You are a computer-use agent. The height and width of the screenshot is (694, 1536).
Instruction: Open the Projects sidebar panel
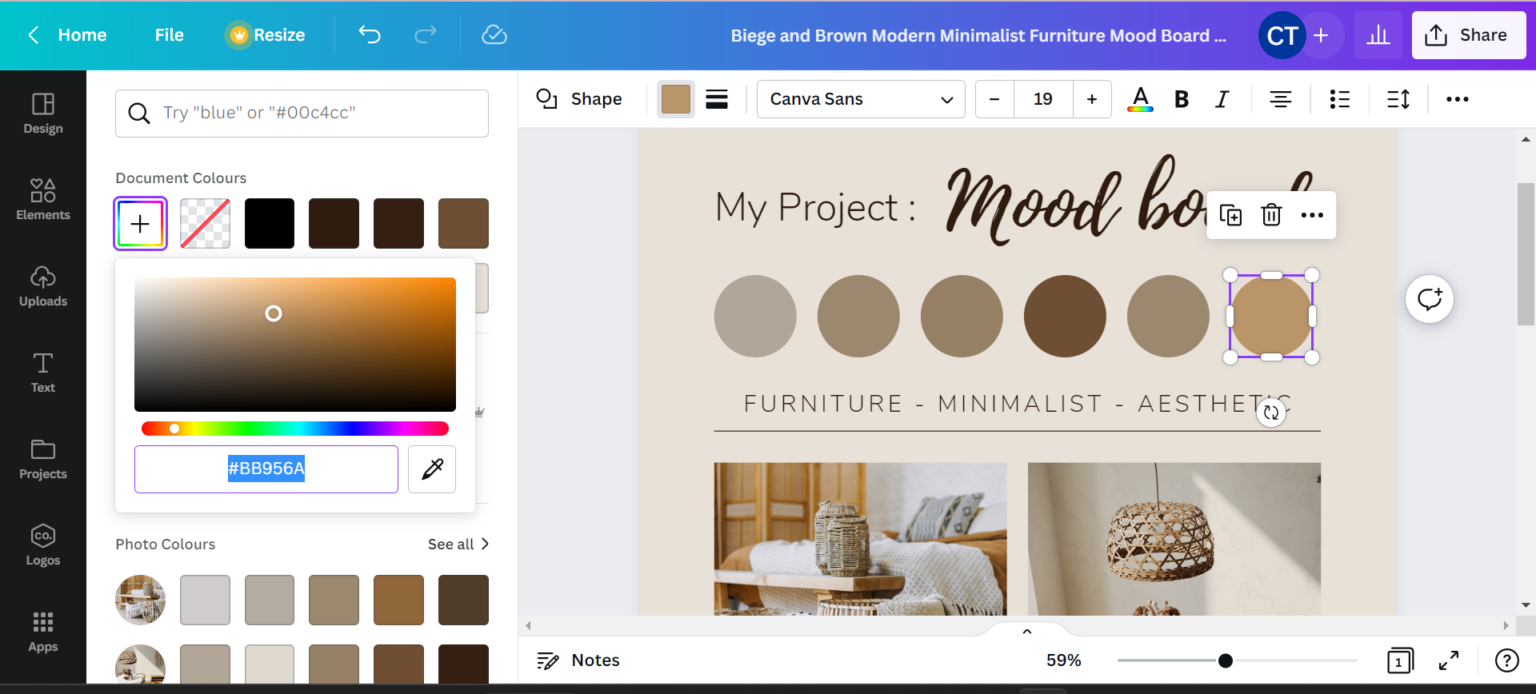coord(43,459)
